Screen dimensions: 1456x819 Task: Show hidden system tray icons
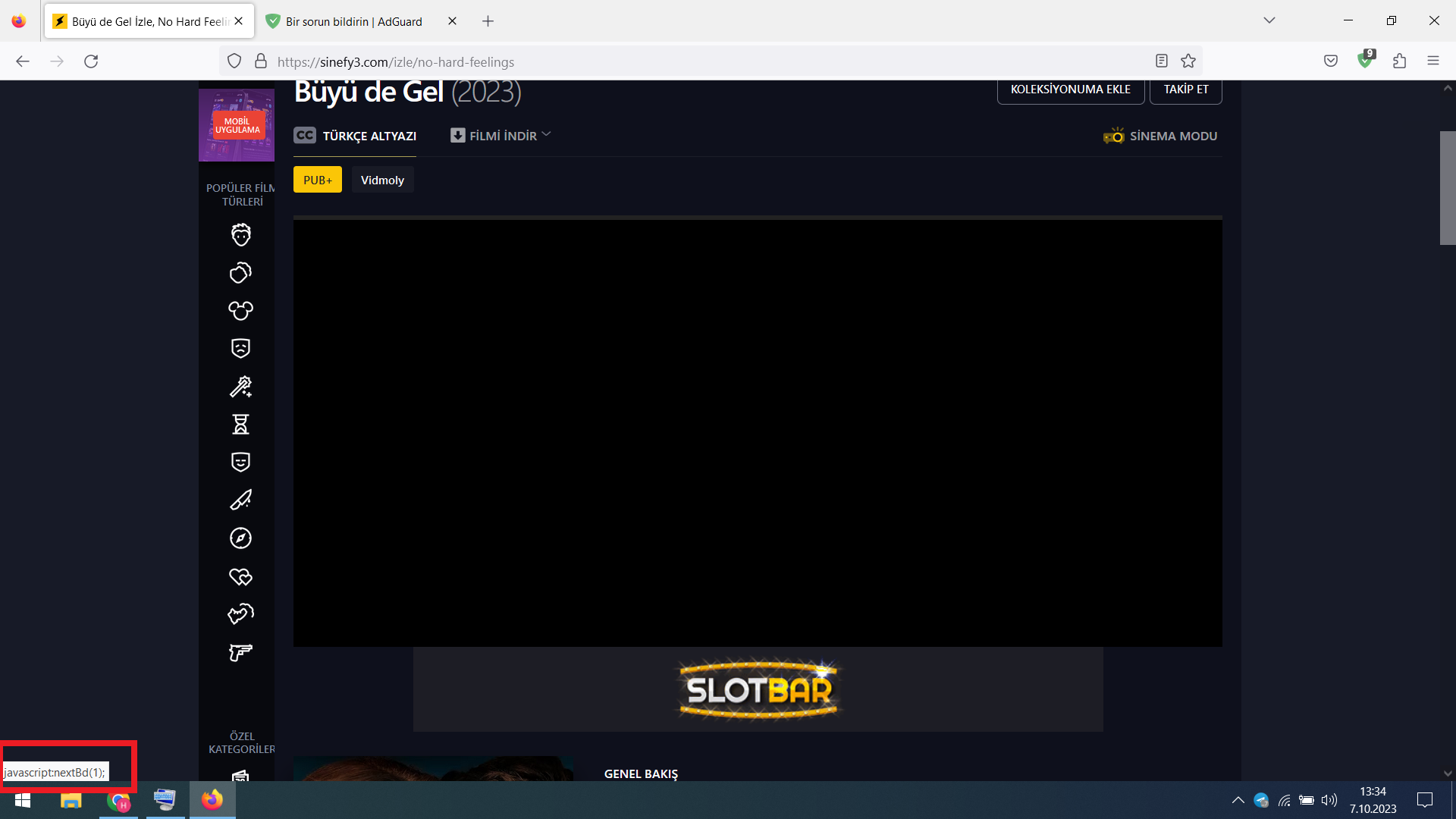[x=1238, y=800]
